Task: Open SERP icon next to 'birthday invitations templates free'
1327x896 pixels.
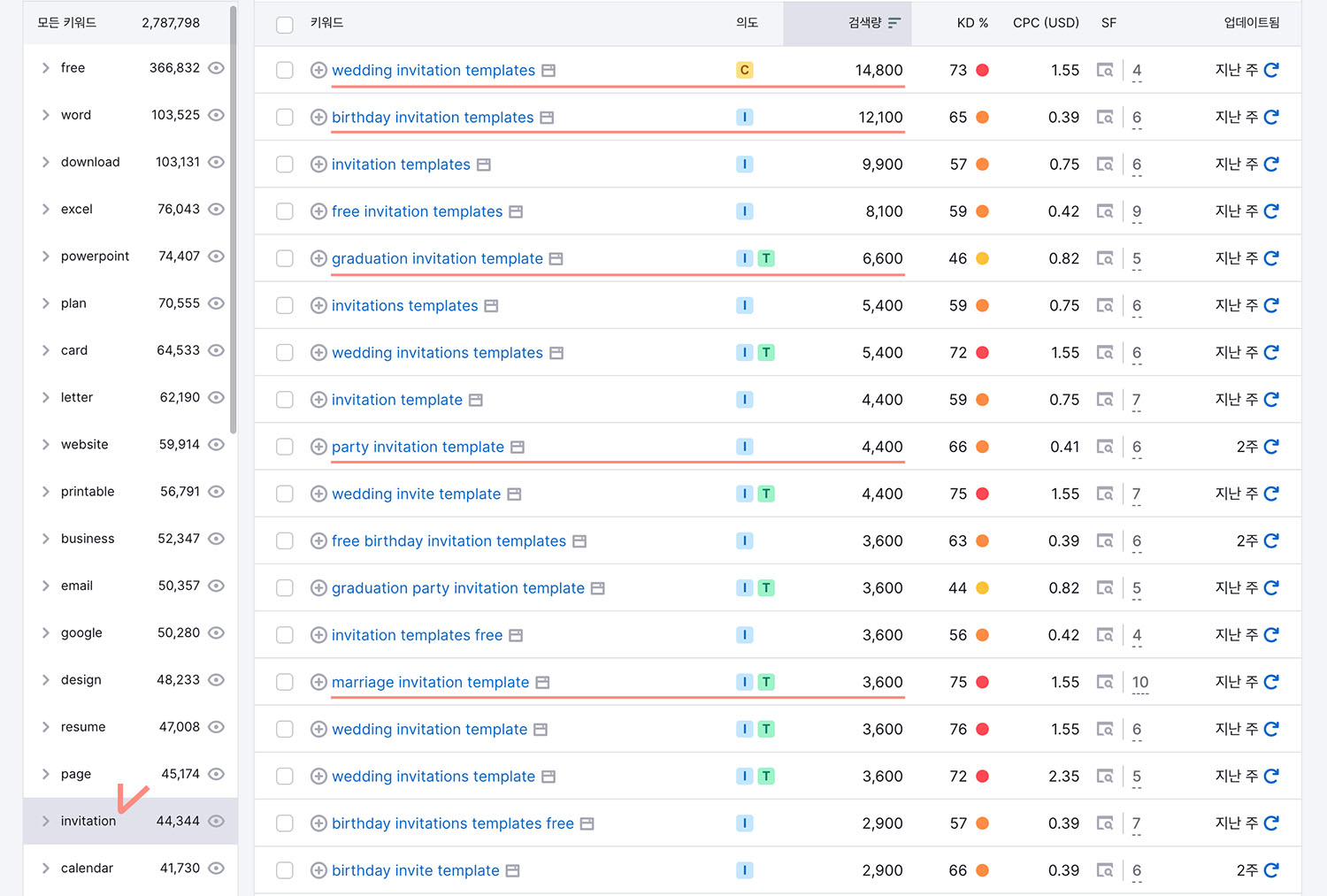Action: point(587,823)
